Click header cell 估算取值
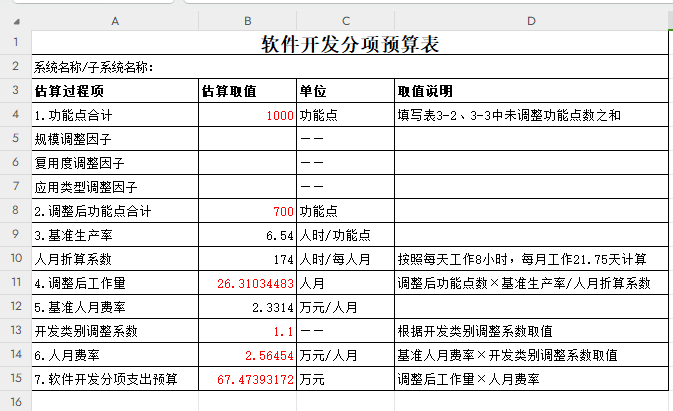The width and height of the screenshot is (673, 411). tap(248, 91)
